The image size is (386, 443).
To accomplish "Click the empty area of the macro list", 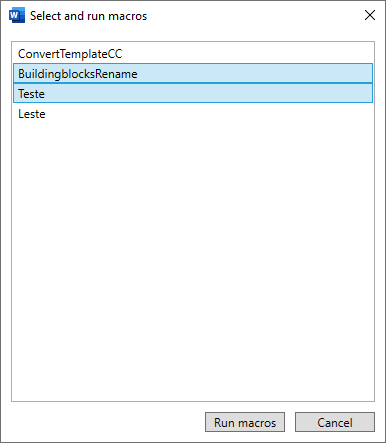I will [x=193, y=260].
